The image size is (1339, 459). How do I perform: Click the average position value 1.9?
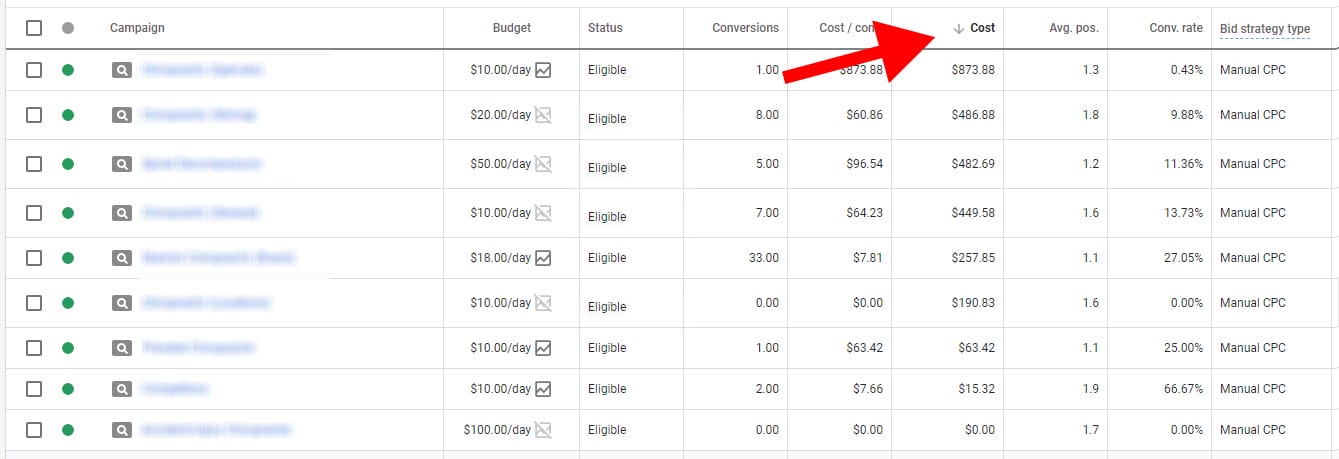[1090, 389]
